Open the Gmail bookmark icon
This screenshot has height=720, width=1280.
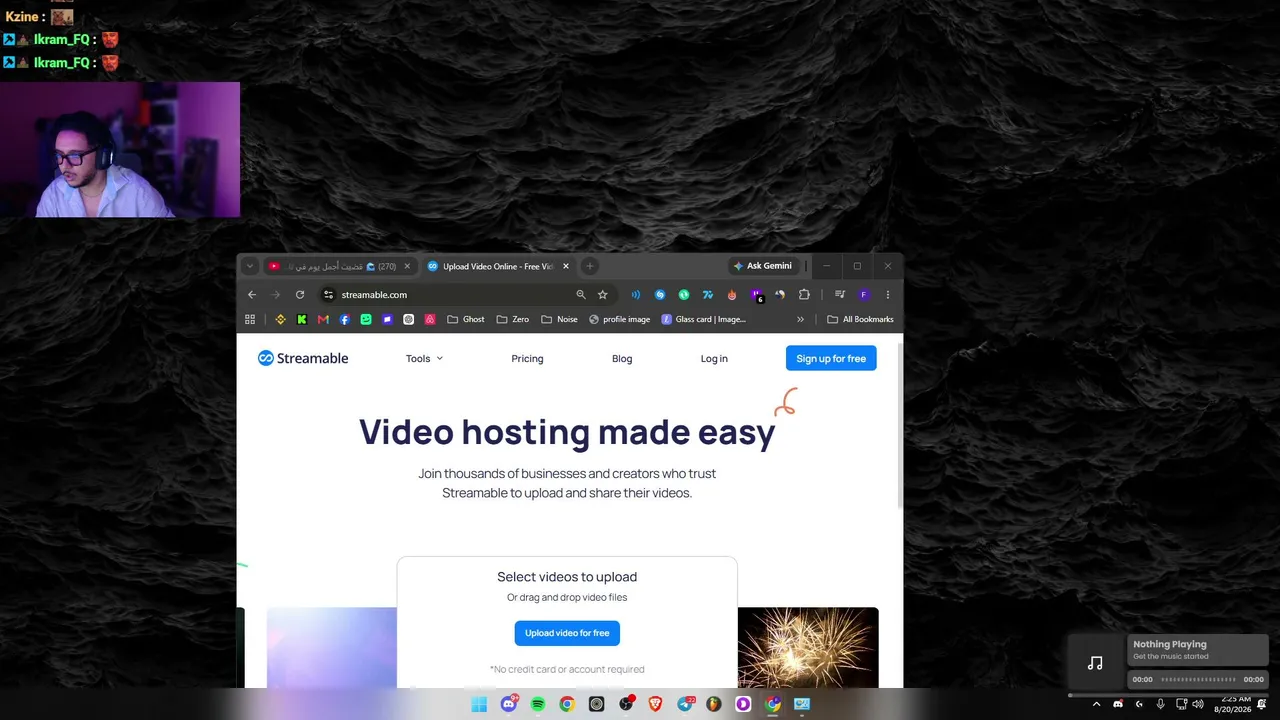323,319
